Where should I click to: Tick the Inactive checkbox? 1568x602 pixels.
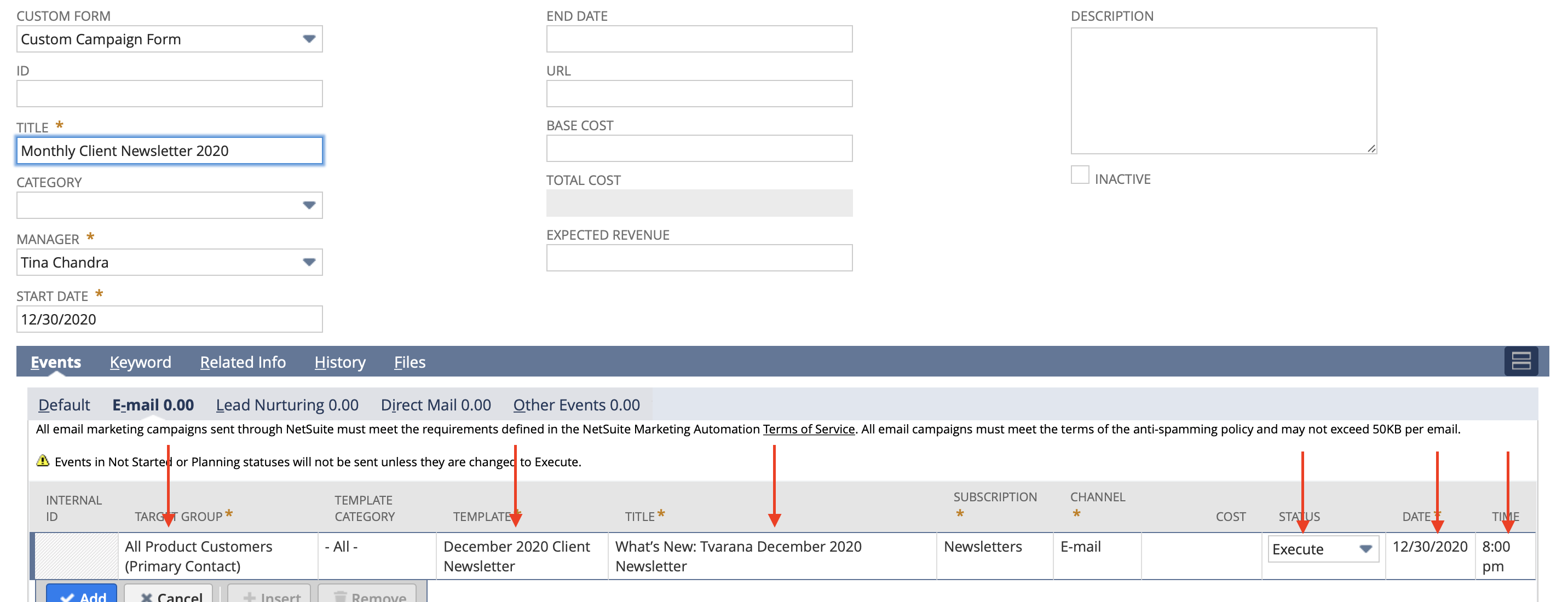pyautogui.click(x=1079, y=175)
